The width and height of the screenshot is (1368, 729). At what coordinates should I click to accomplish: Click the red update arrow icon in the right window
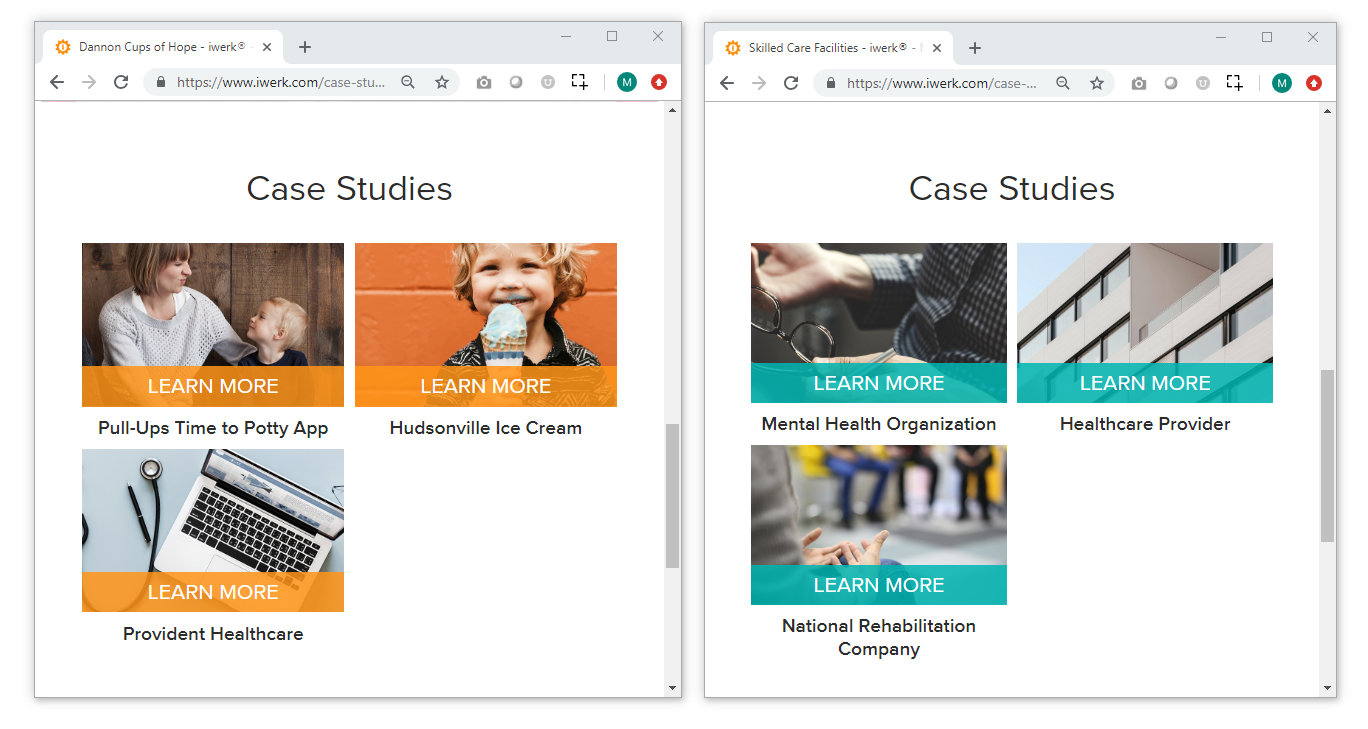[1314, 83]
